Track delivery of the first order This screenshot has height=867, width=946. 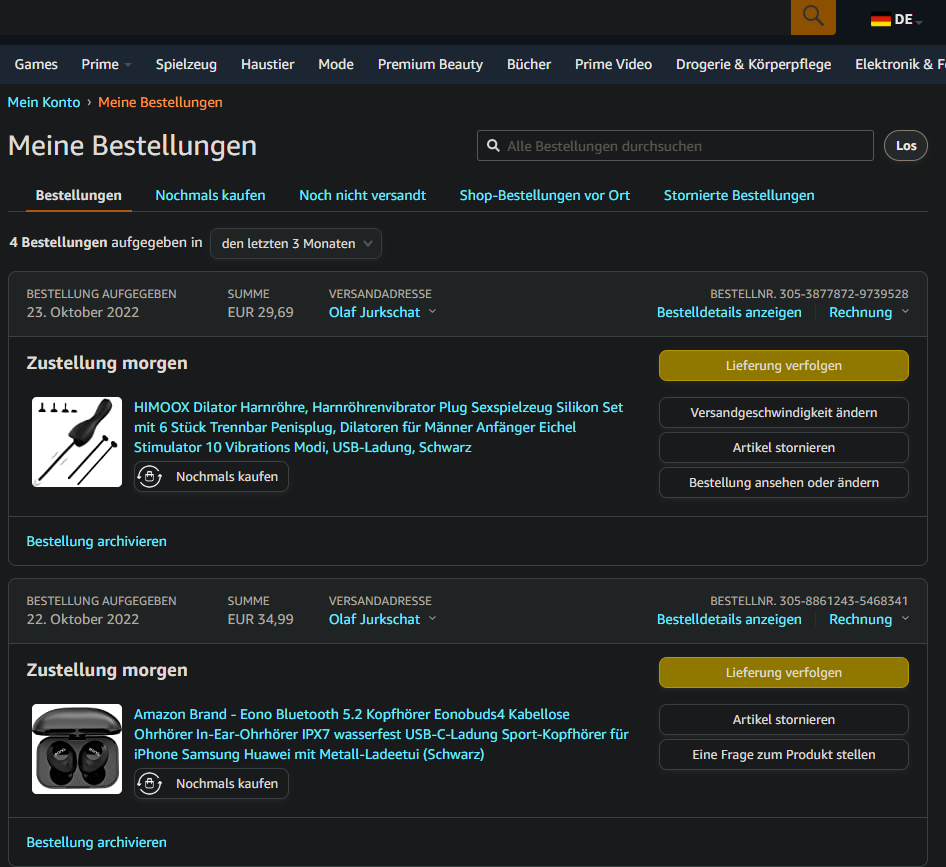(x=783, y=366)
